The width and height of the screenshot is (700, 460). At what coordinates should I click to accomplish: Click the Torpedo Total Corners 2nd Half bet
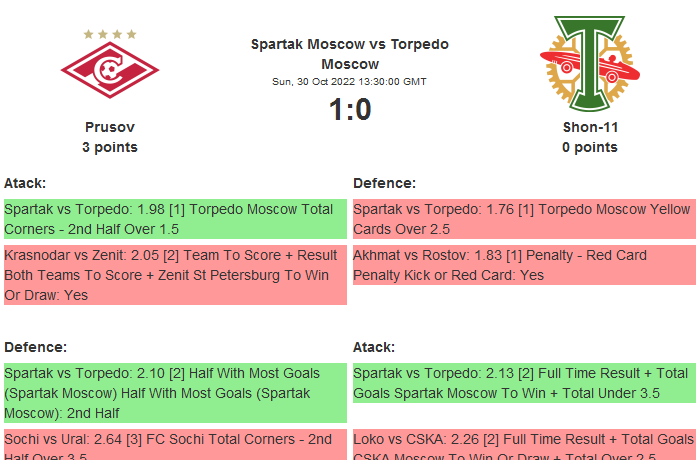[175, 219]
